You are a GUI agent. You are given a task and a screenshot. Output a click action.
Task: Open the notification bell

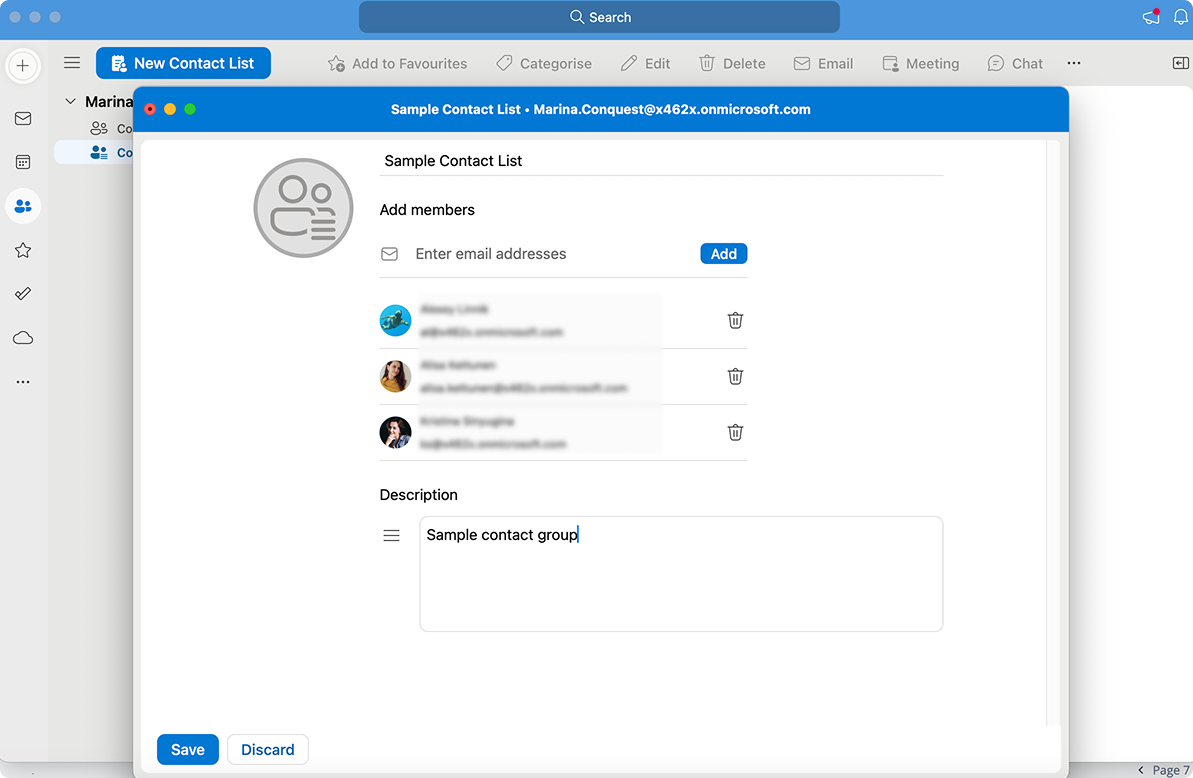[x=1181, y=17]
